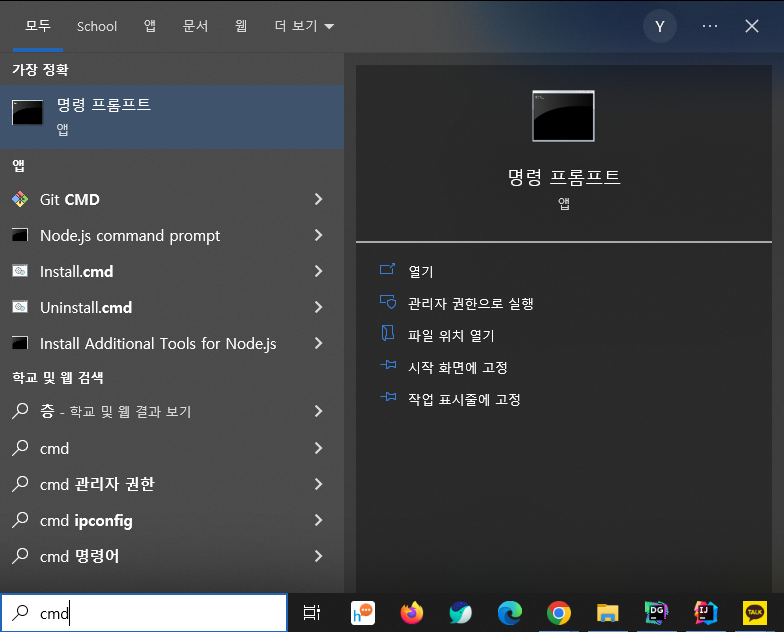Viewport: 784px width, 632px height.
Task: Open the Task View taskbar icon
Action: (312, 612)
